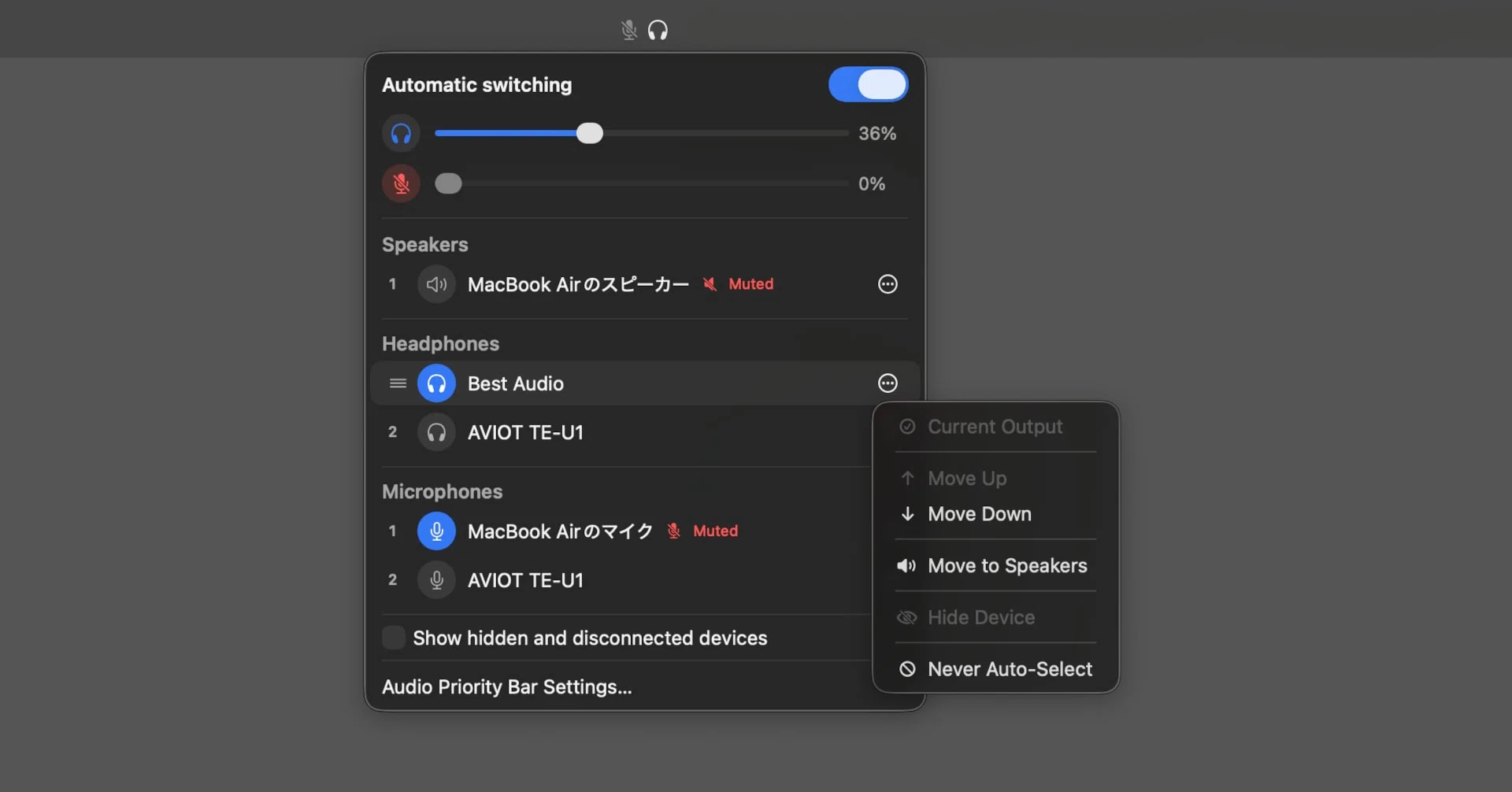
Task: Choose Move Up in context menu
Action: [995, 478]
